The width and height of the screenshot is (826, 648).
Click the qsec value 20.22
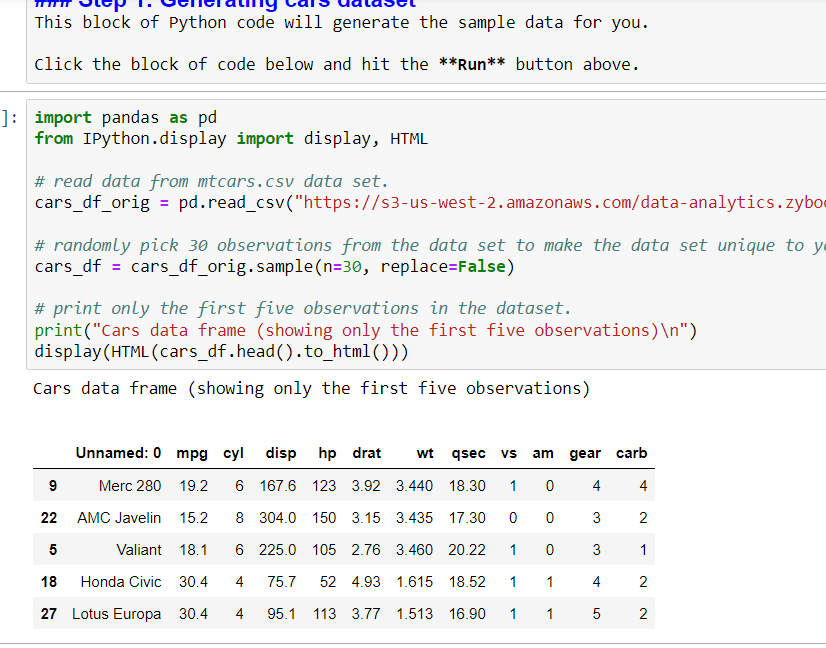[467, 550]
